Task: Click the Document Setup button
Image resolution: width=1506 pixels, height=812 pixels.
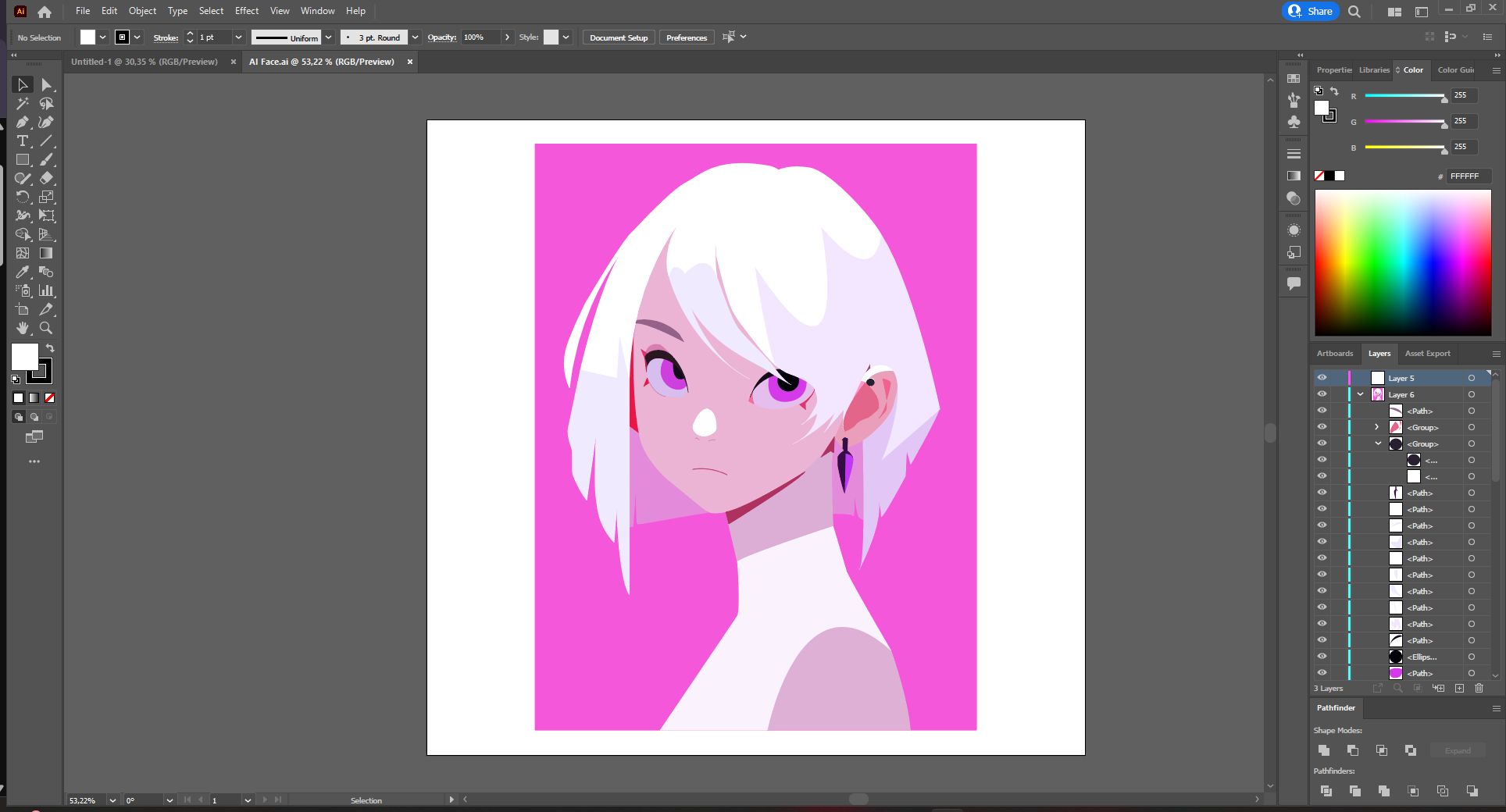Action: (619, 37)
